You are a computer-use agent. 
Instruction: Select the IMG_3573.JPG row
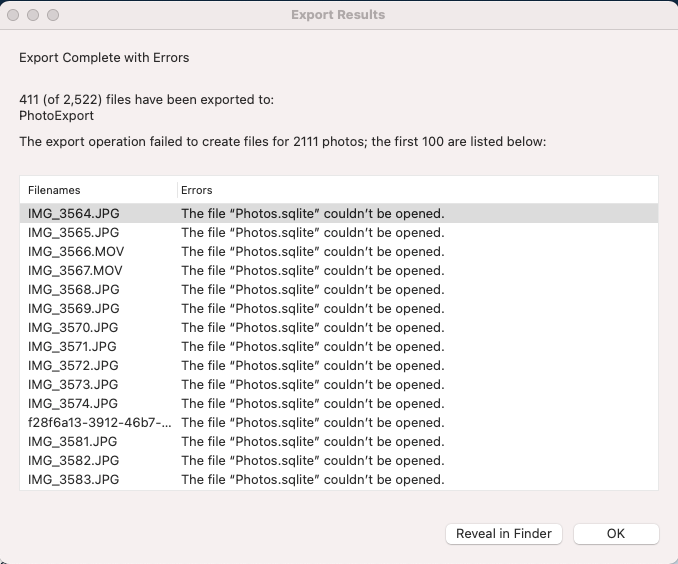tap(339, 385)
